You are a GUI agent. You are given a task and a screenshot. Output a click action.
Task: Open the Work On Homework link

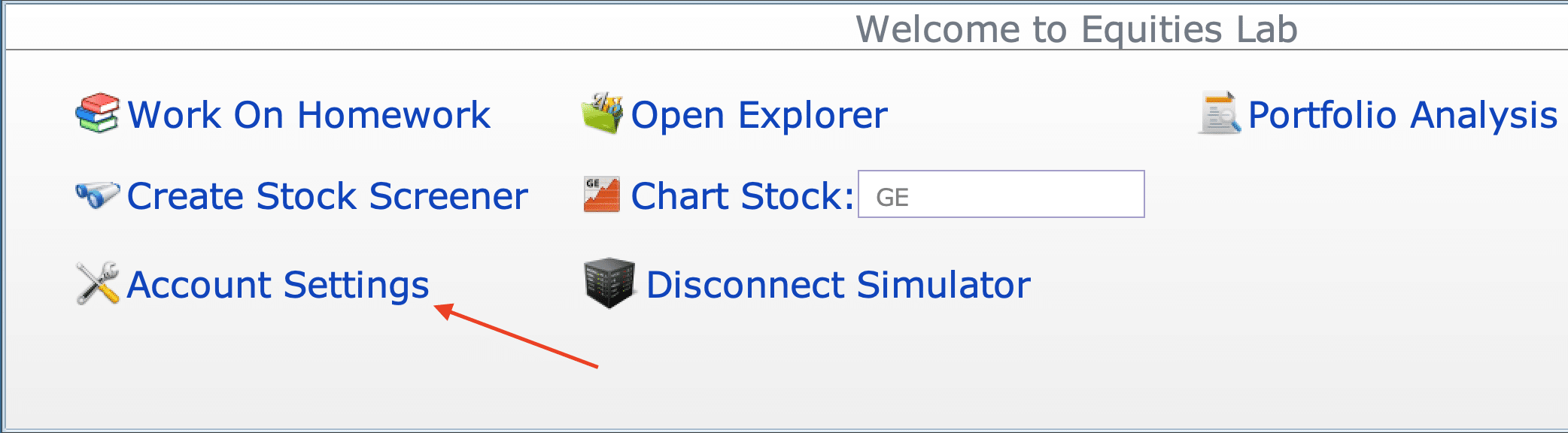[x=308, y=115]
